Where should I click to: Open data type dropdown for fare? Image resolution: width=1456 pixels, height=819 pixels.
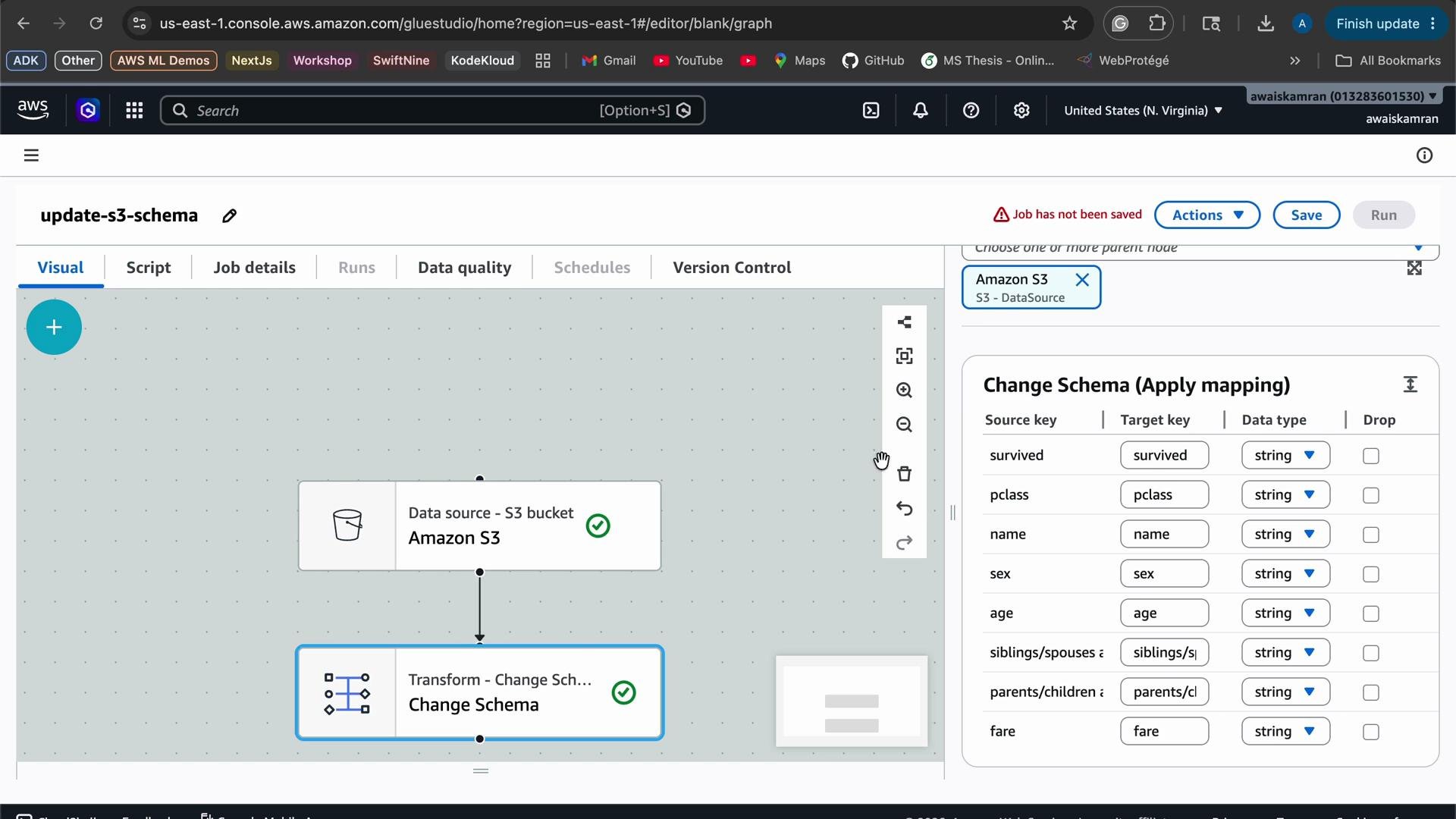[x=1285, y=731]
